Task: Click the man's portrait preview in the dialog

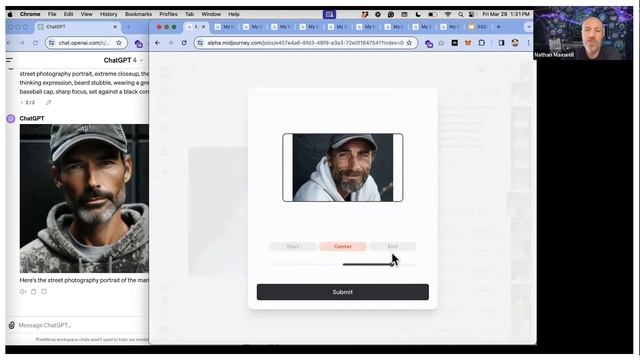Action: tap(342, 167)
